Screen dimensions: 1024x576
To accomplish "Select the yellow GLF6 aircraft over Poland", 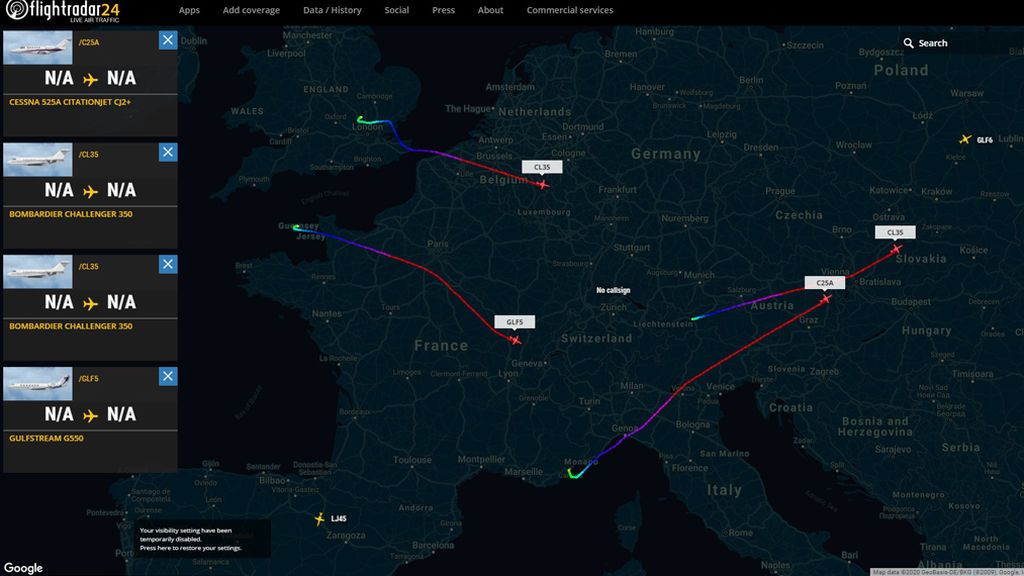I will tap(965, 139).
